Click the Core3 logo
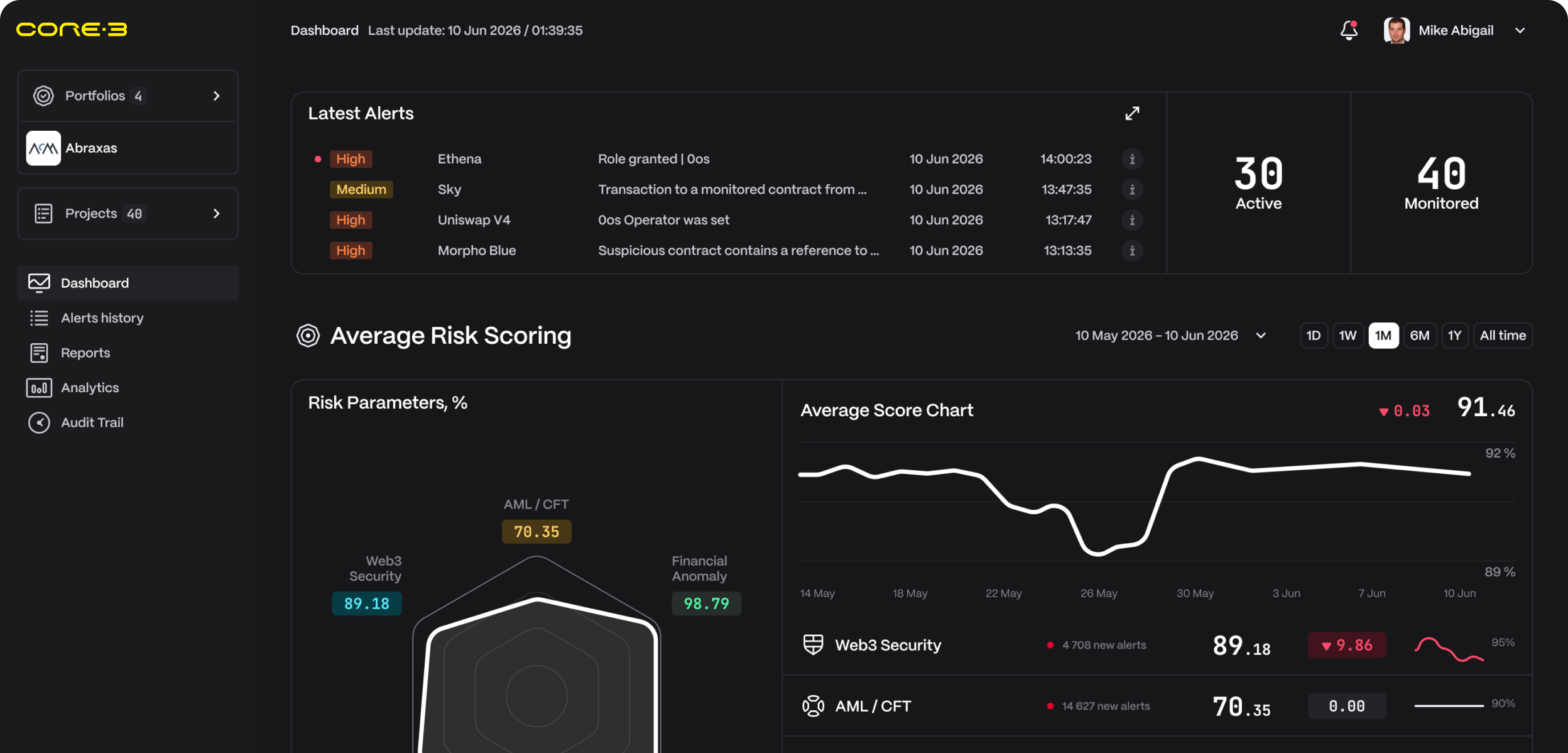 pos(72,30)
